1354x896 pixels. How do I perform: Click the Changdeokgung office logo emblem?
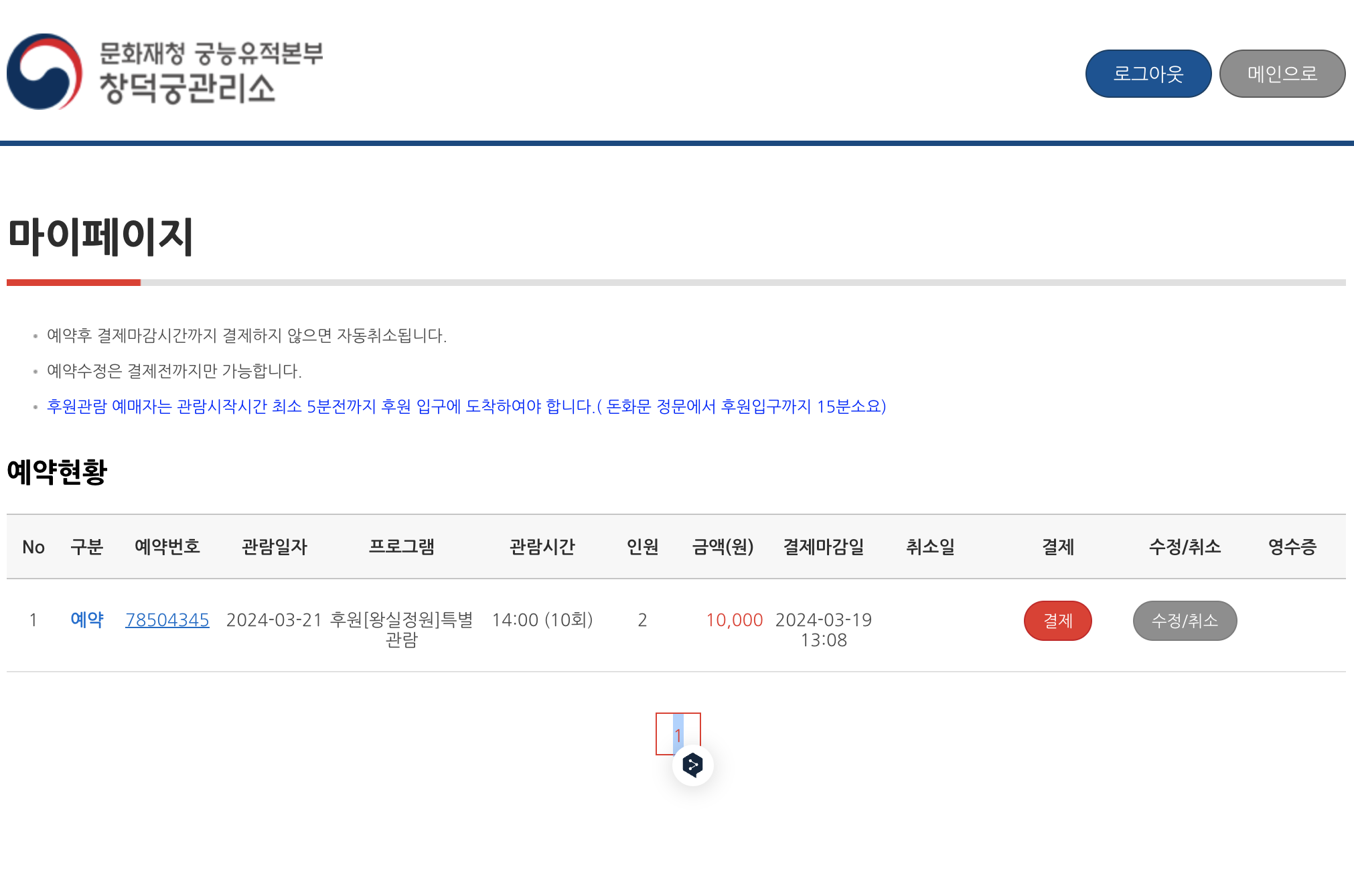(45, 72)
